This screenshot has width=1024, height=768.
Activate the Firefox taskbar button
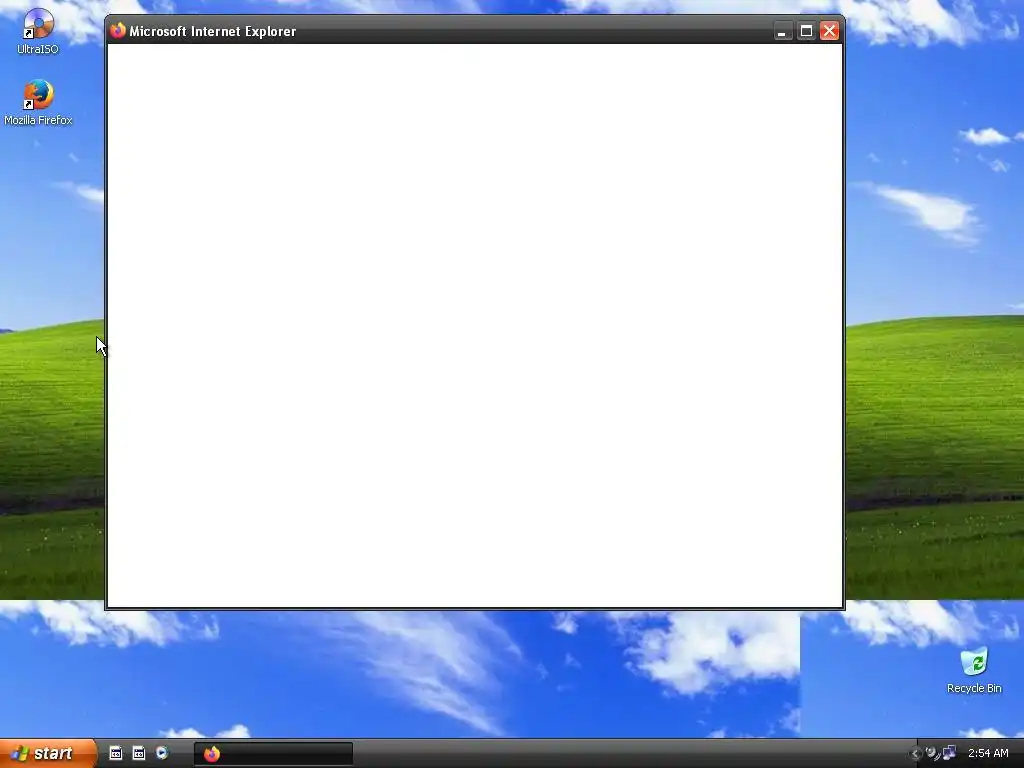coord(273,754)
